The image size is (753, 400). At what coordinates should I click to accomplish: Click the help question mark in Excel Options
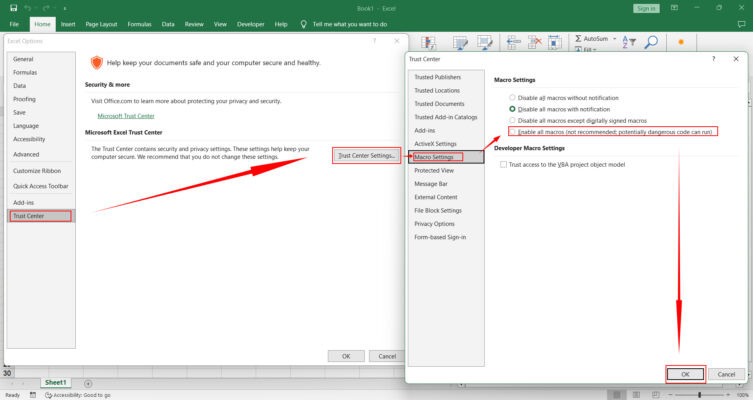pos(375,41)
